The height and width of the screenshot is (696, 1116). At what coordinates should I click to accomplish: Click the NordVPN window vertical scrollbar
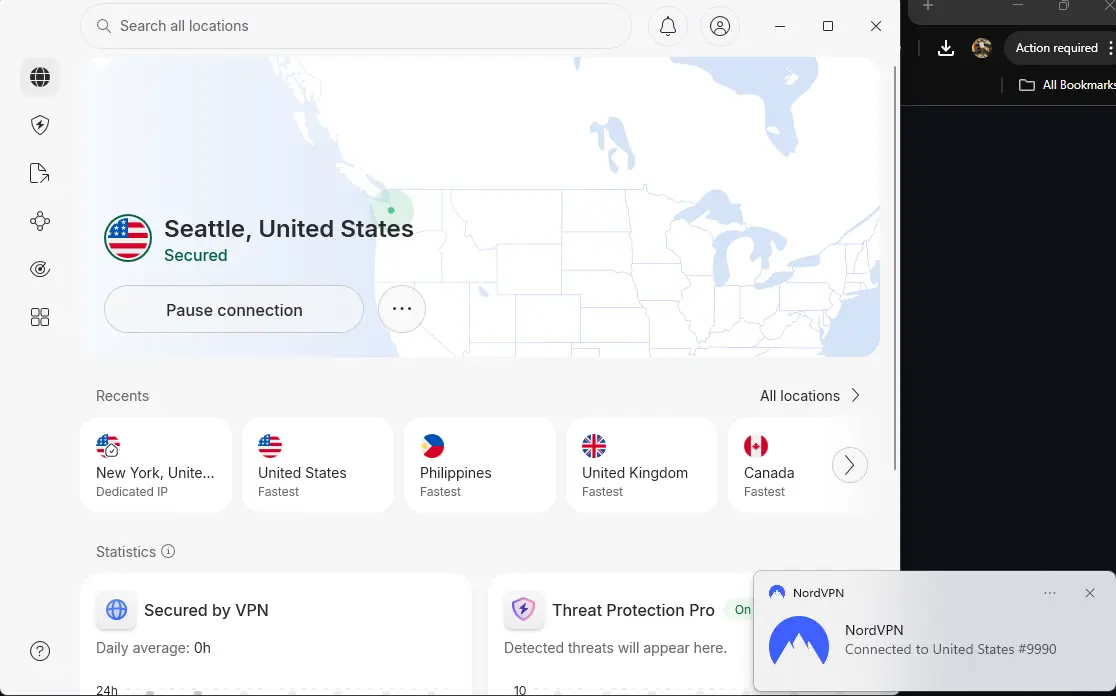coord(895,267)
